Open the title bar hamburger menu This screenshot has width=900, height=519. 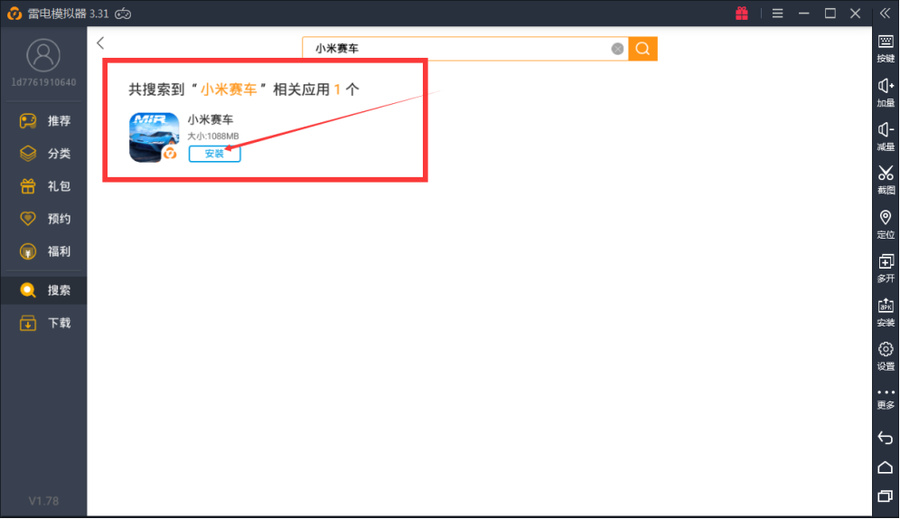pyautogui.click(x=777, y=13)
